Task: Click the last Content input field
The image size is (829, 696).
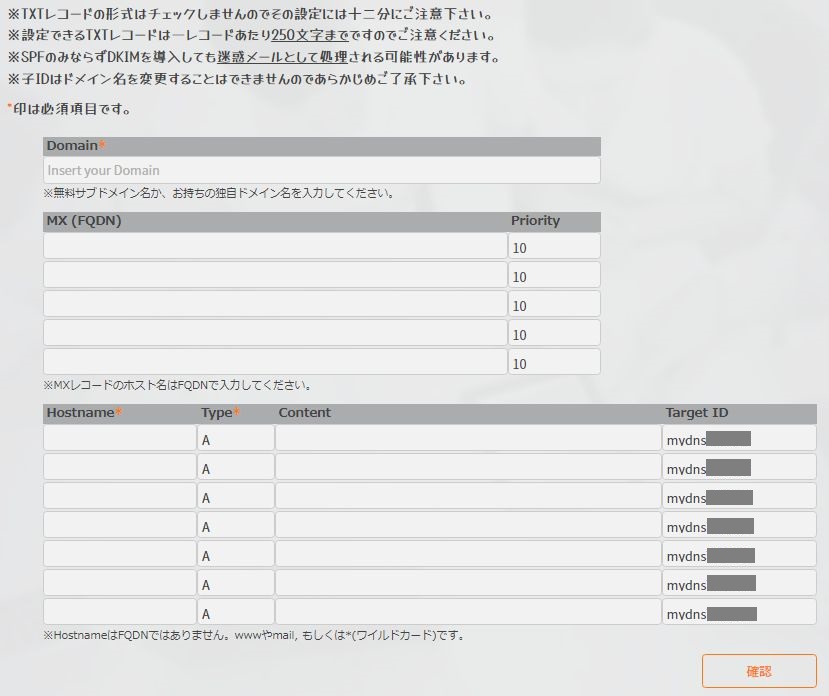Action: [468, 613]
